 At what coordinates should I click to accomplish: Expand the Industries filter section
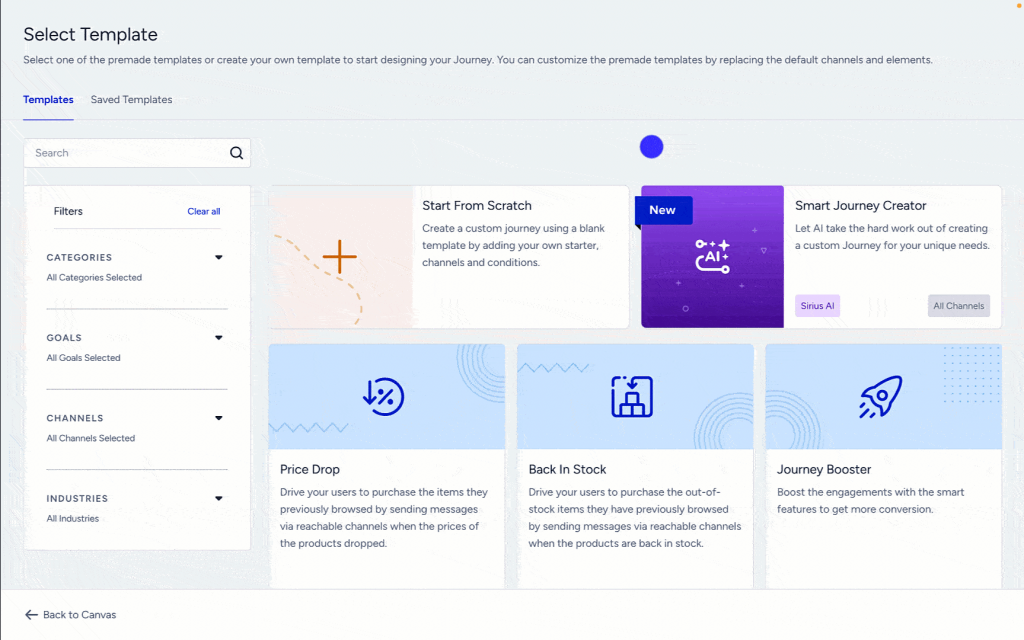click(x=218, y=498)
